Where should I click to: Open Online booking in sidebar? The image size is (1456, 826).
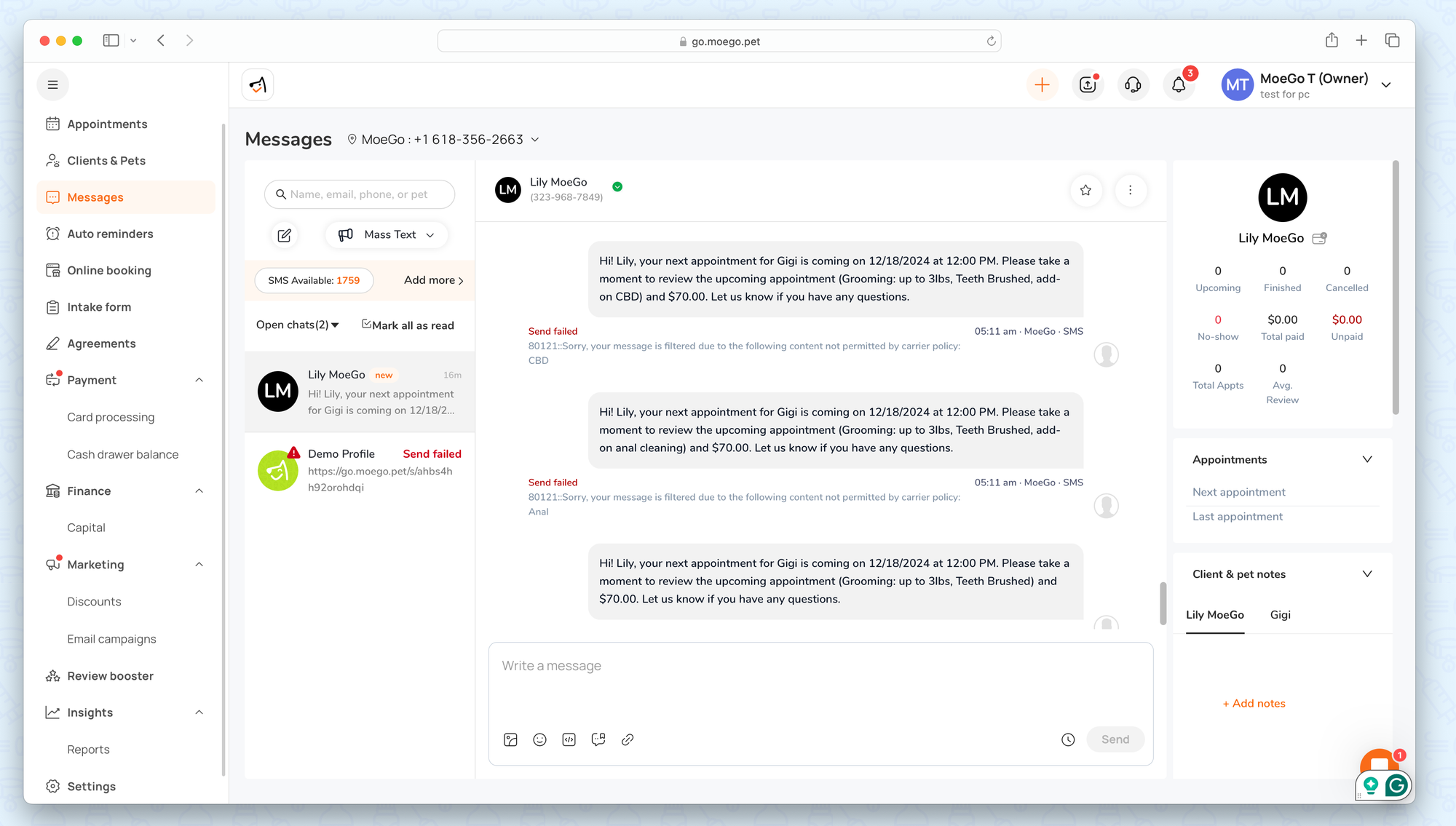[x=109, y=271]
